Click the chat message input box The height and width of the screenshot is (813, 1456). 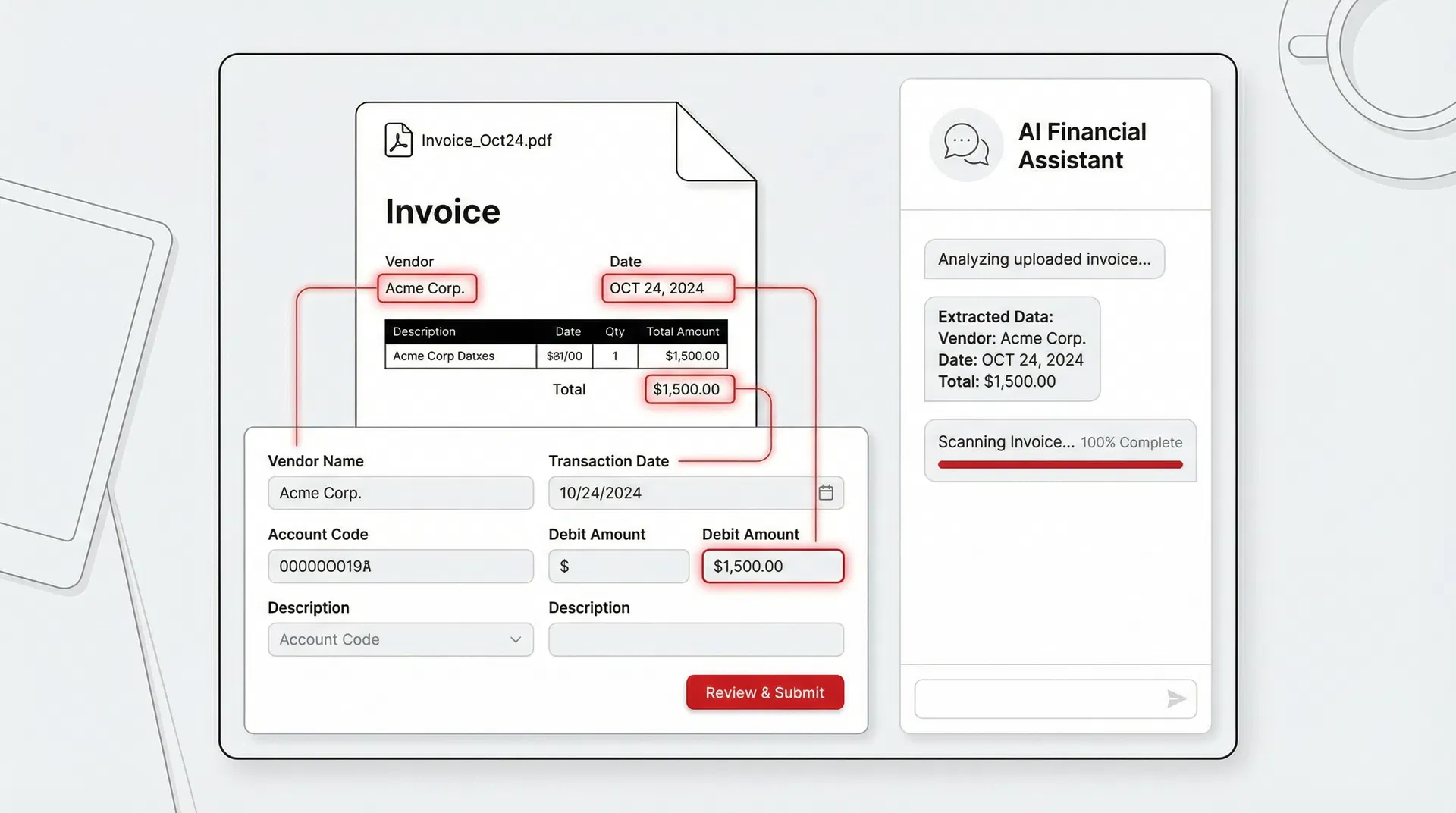(x=1039, y=698)
